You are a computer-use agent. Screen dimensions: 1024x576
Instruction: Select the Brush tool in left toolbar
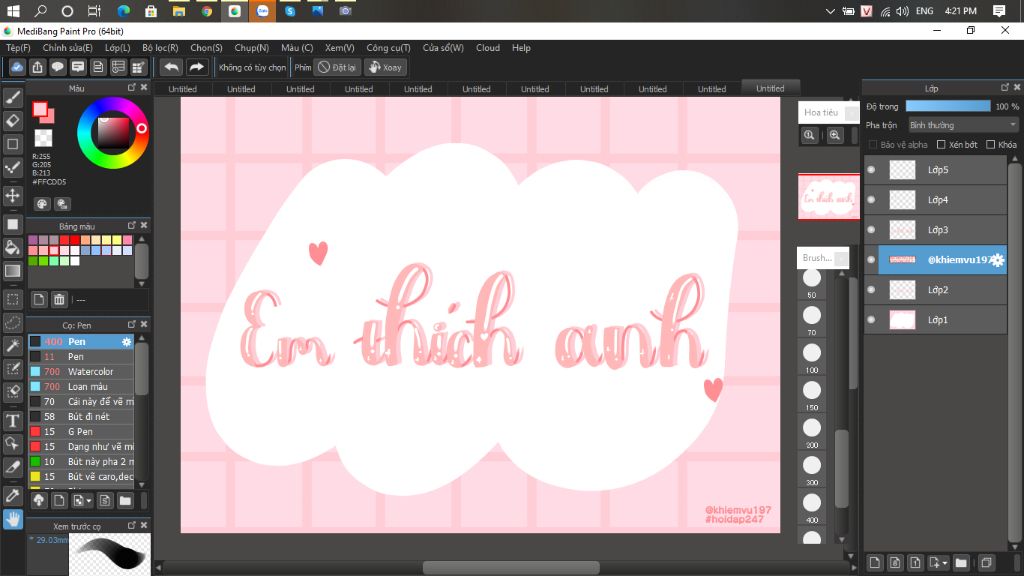point(13,97)
